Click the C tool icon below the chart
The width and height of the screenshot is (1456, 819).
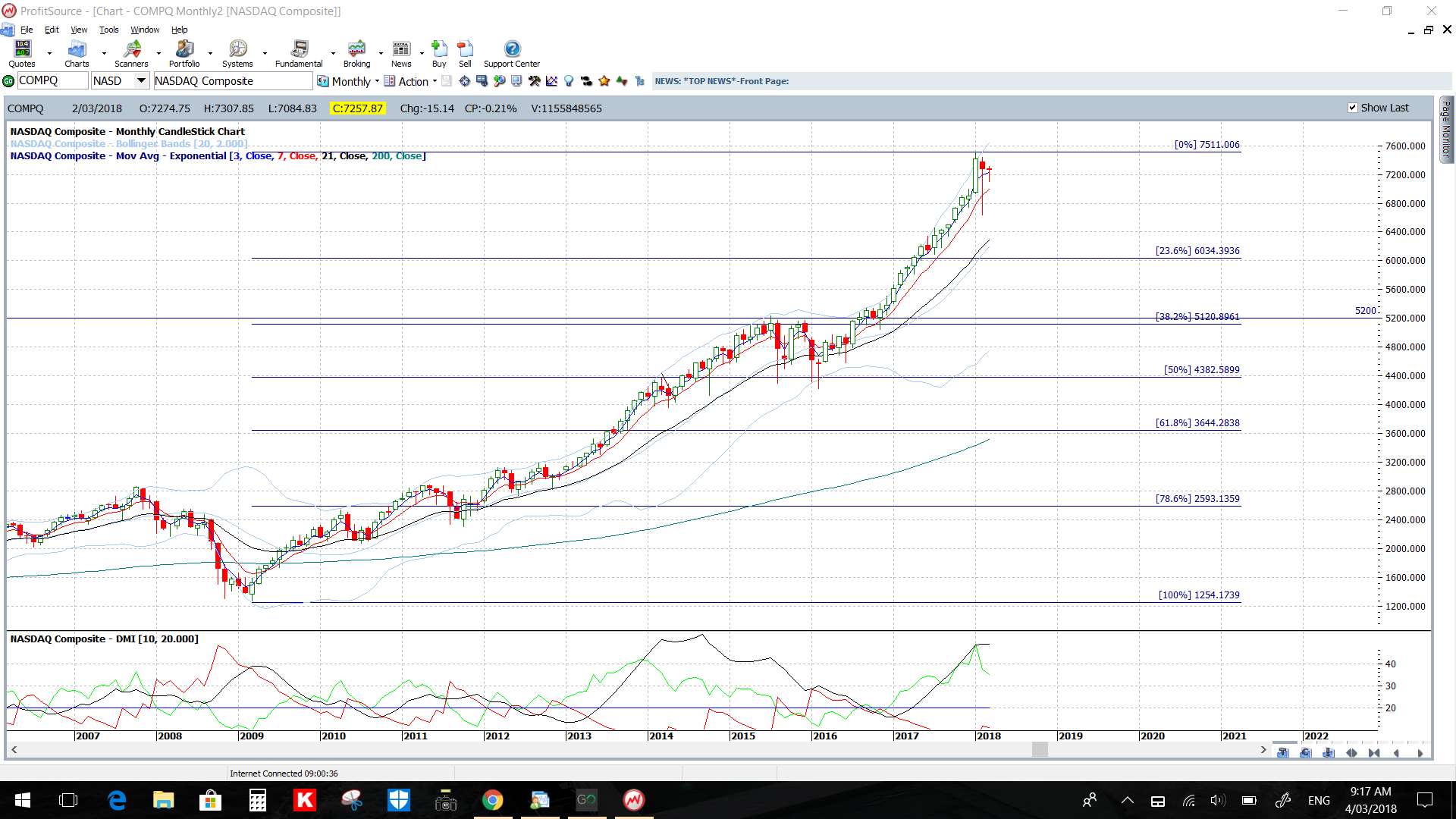click(x=1305, y=753)
